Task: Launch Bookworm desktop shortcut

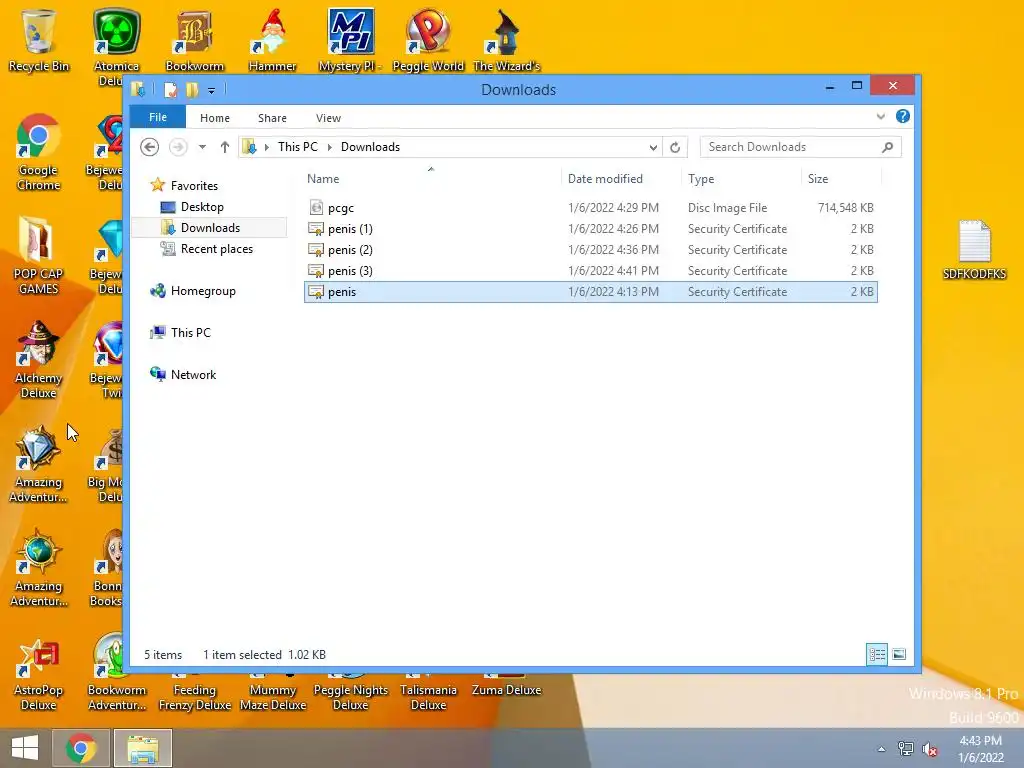Action: [x=194, y=39]
